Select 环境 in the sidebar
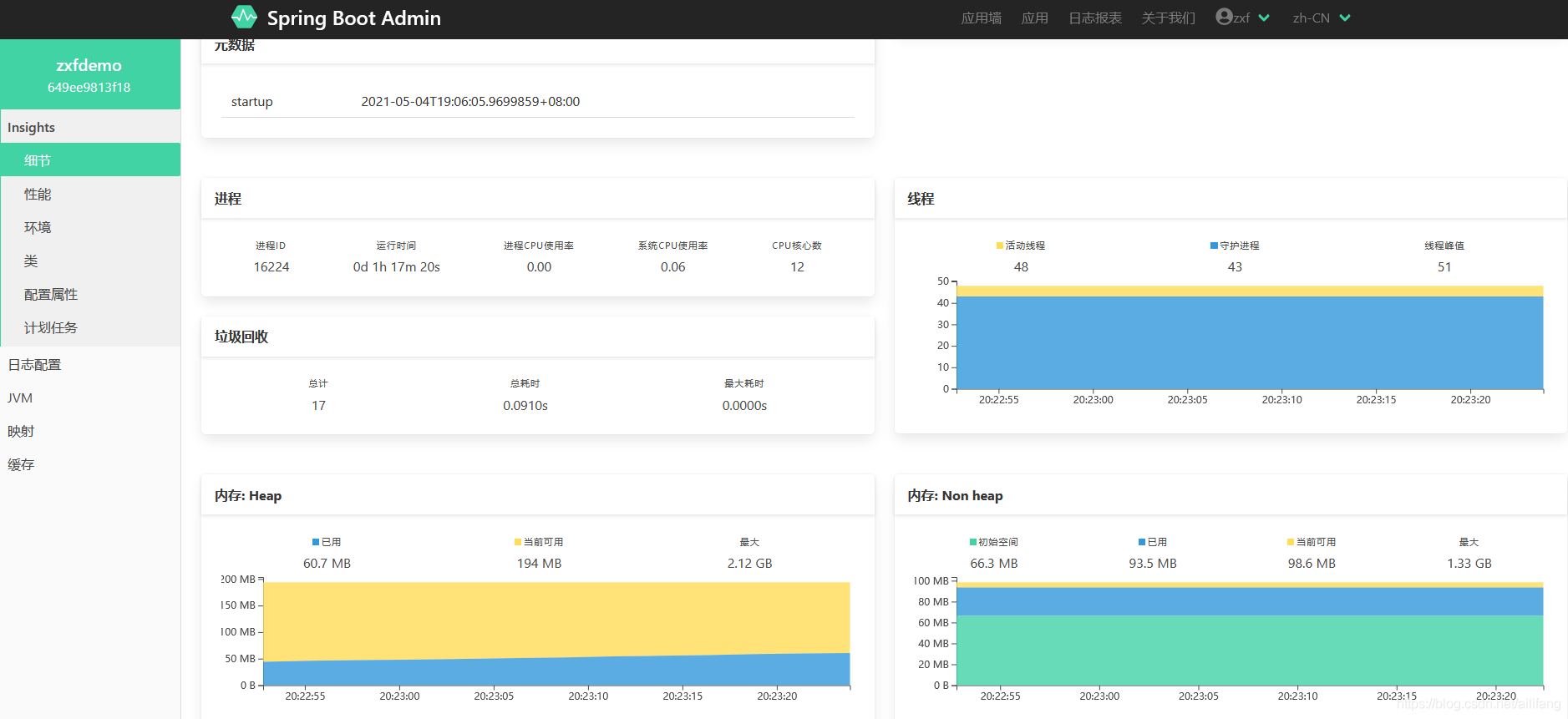 click(38, 227)
